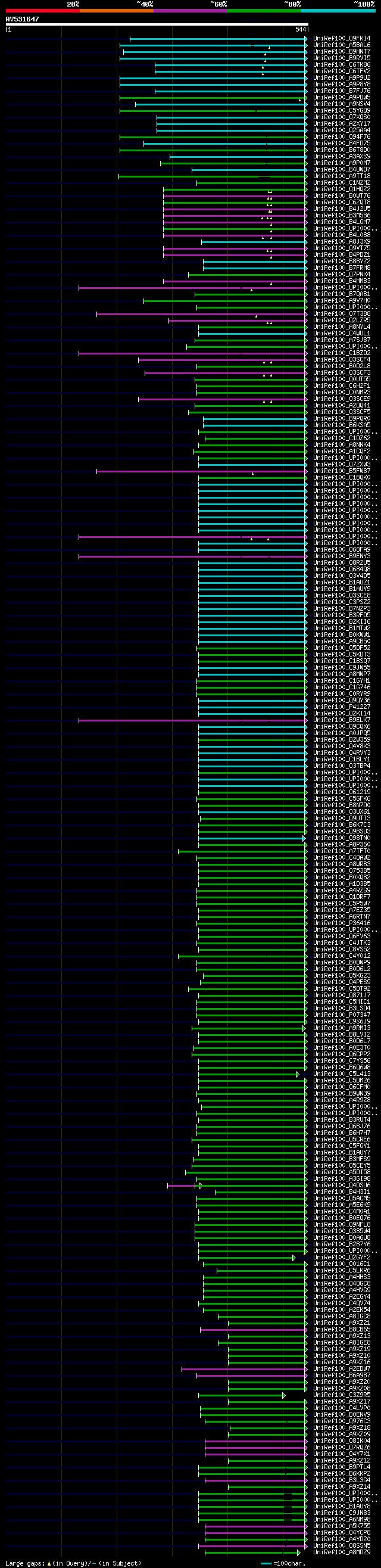The image size is (381, 1568).
Task: Select hit label UniRef100_C5YGQ9
Action: click(x=342, y=111)
